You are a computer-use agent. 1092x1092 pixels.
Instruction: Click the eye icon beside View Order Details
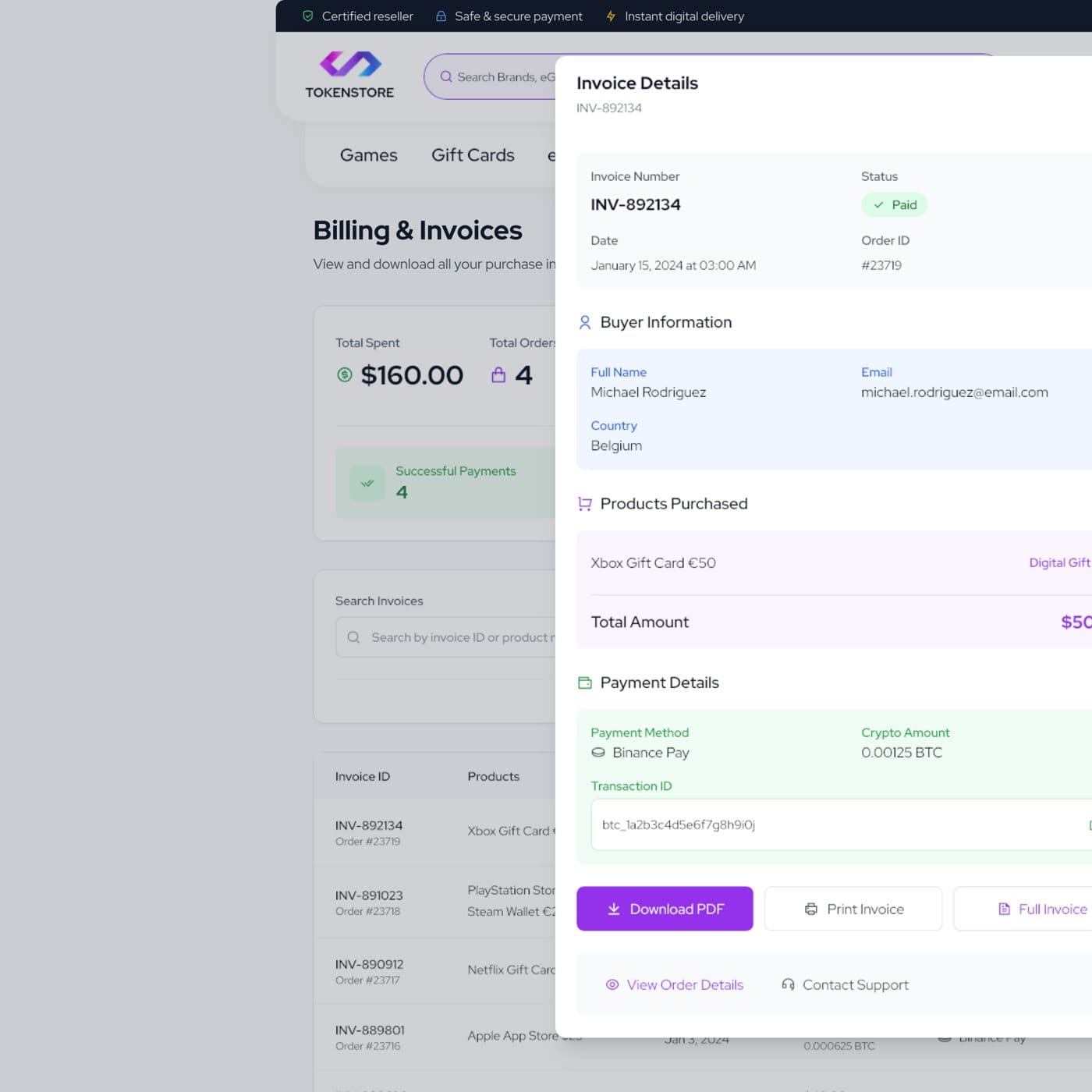coord(612,985)
